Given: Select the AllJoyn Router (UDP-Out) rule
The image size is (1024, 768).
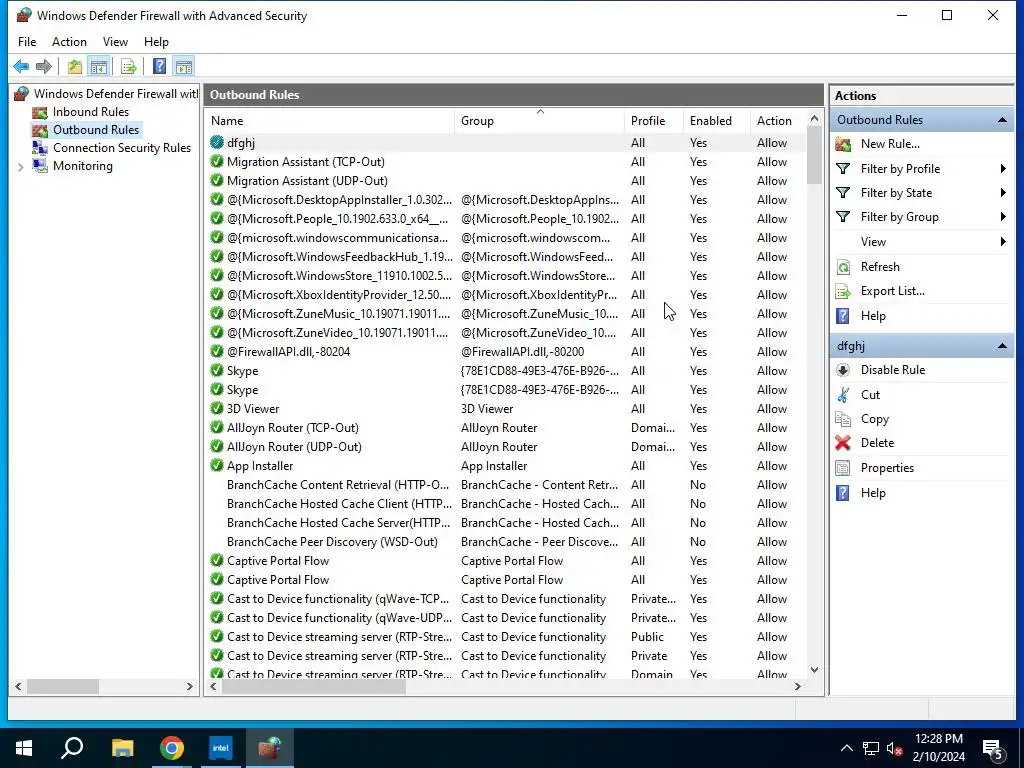Looking at the screenshot, I should (x=505, y=447).
